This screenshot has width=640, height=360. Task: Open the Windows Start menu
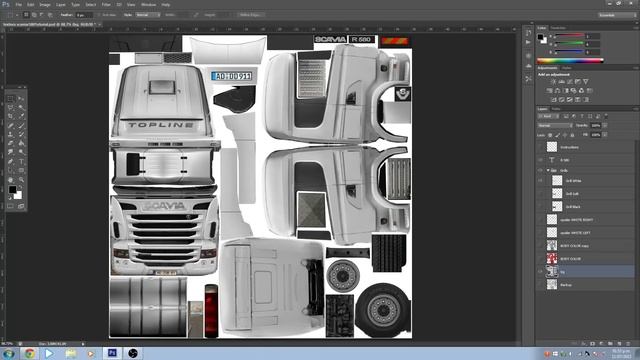tap(8, 353)
